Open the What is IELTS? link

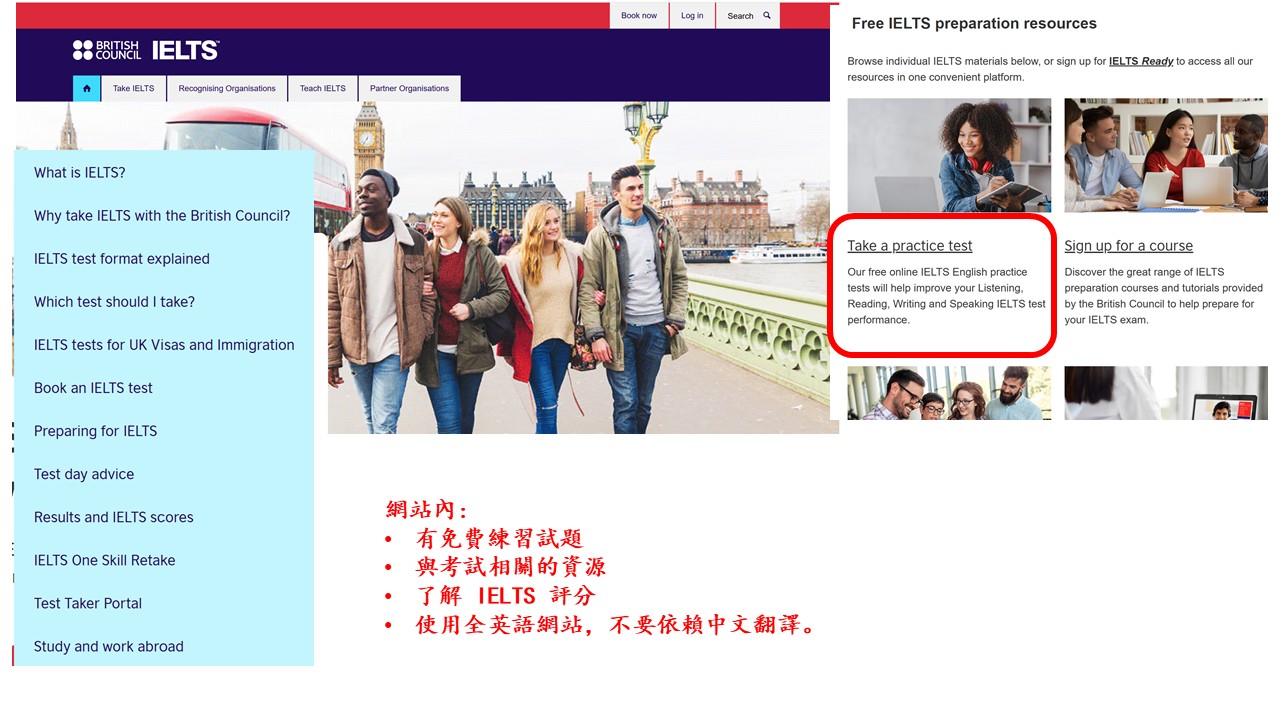pyautogui.click(x=80, y=173)
